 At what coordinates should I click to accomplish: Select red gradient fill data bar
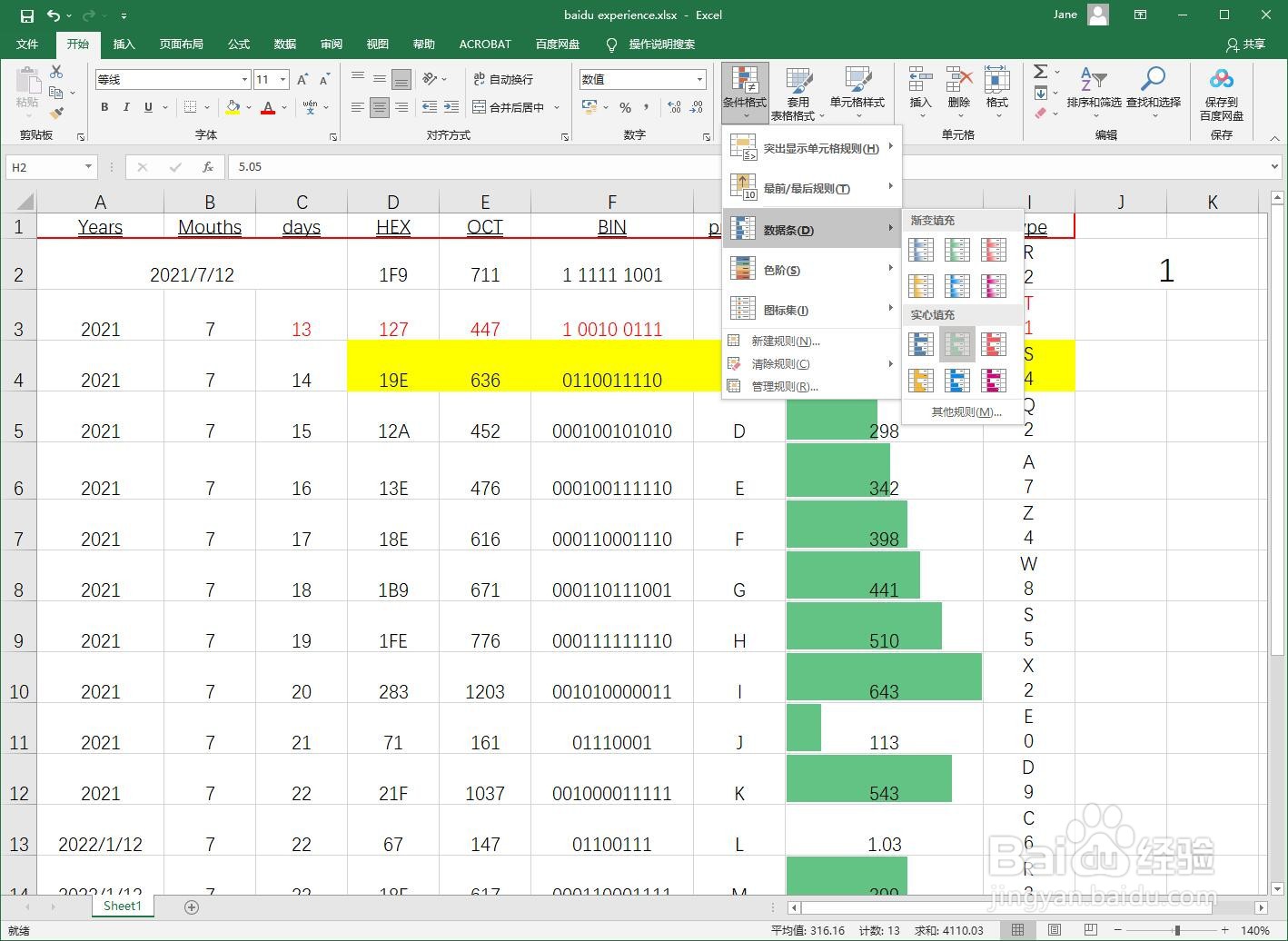tap(994, 249)
